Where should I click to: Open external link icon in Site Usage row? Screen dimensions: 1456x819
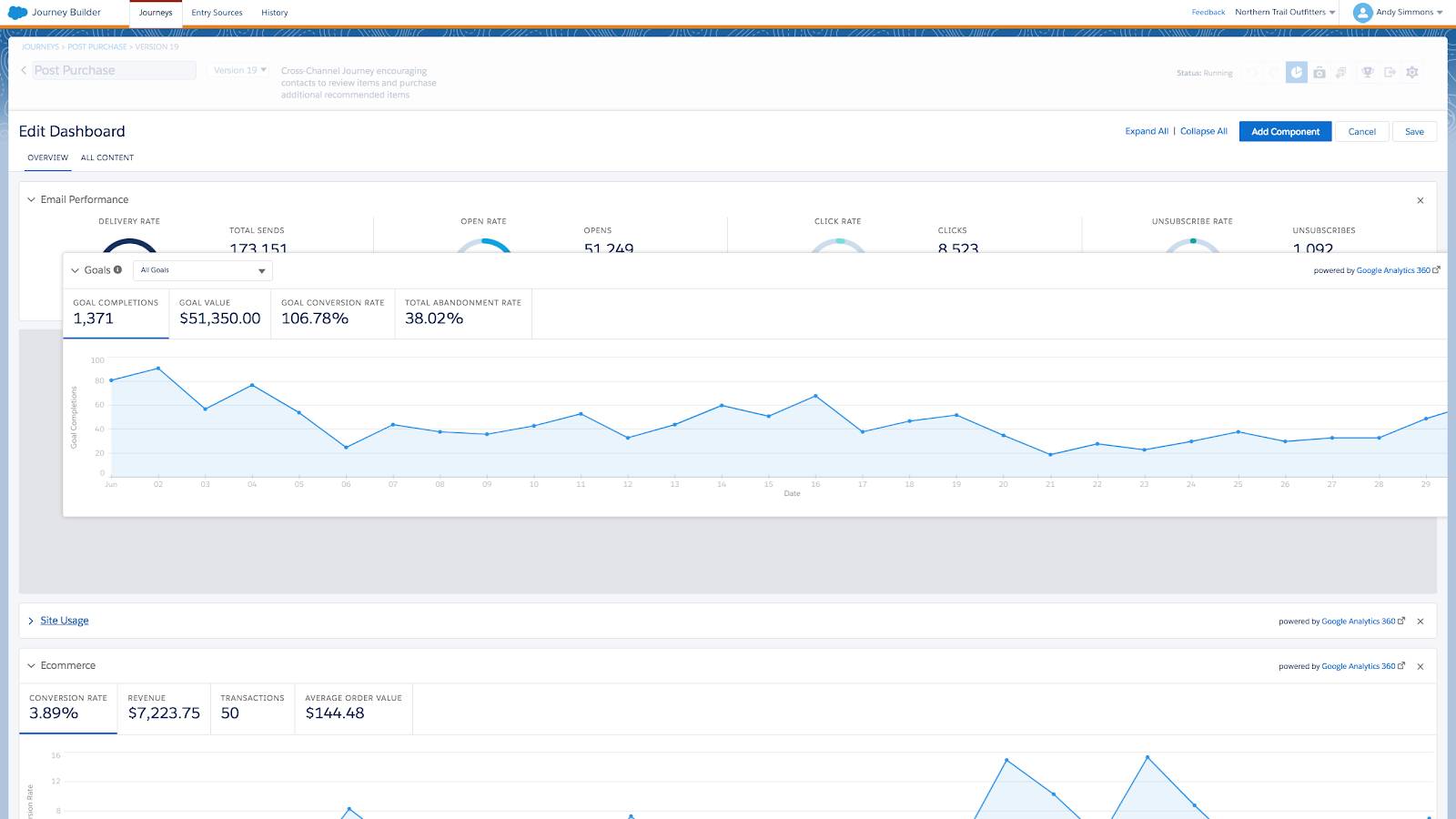[1401, 621]
